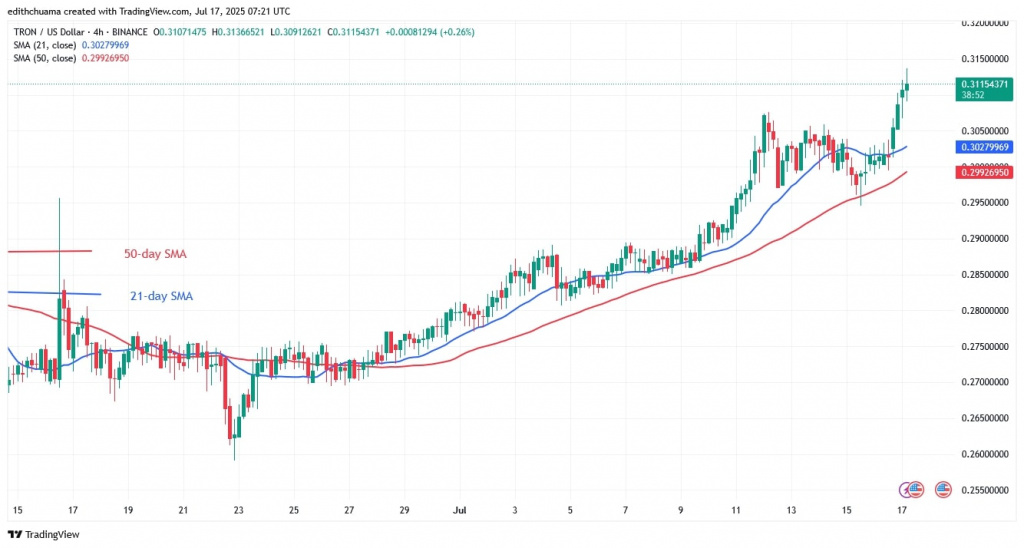Click date 11 on the time axis

(x=736, y=510)
